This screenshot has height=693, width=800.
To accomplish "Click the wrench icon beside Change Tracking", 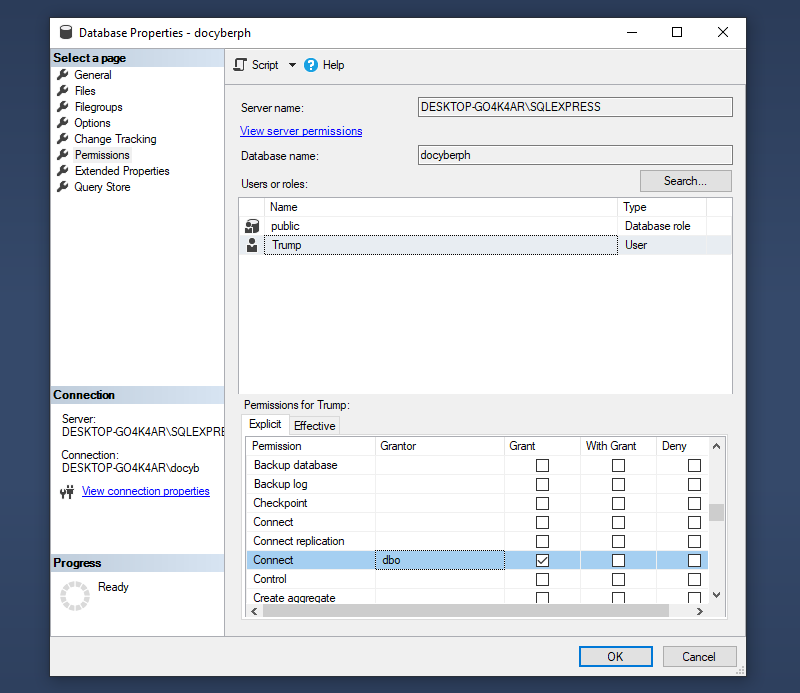I will pyautogui.click(x=63, y=139).
